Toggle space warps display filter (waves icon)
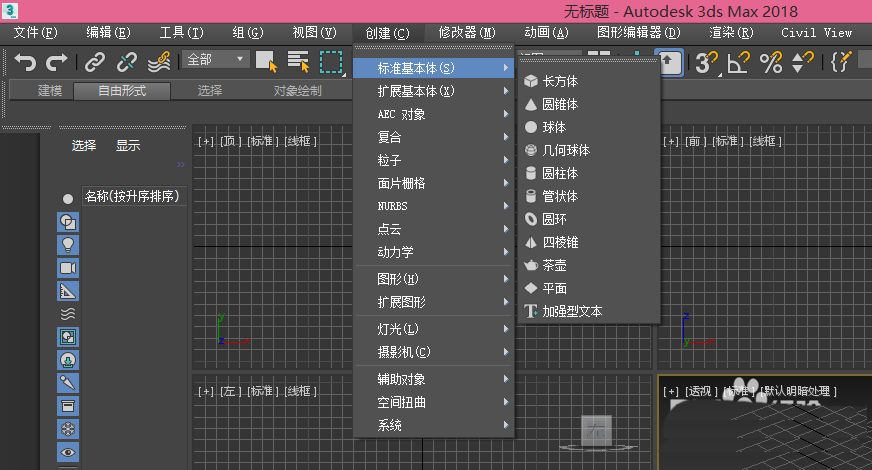 point(68,314)
